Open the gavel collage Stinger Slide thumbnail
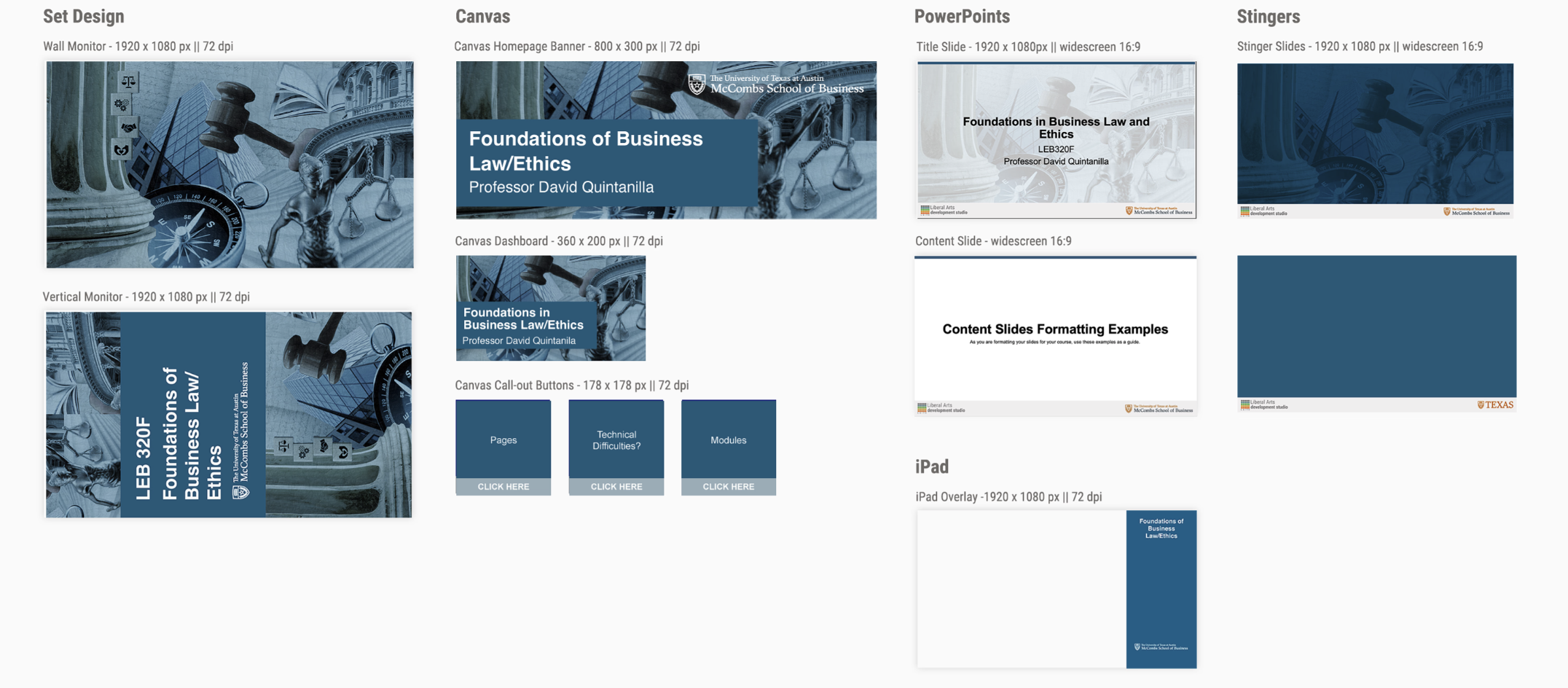The image size is (1568, 688). tap(1375, 135)
